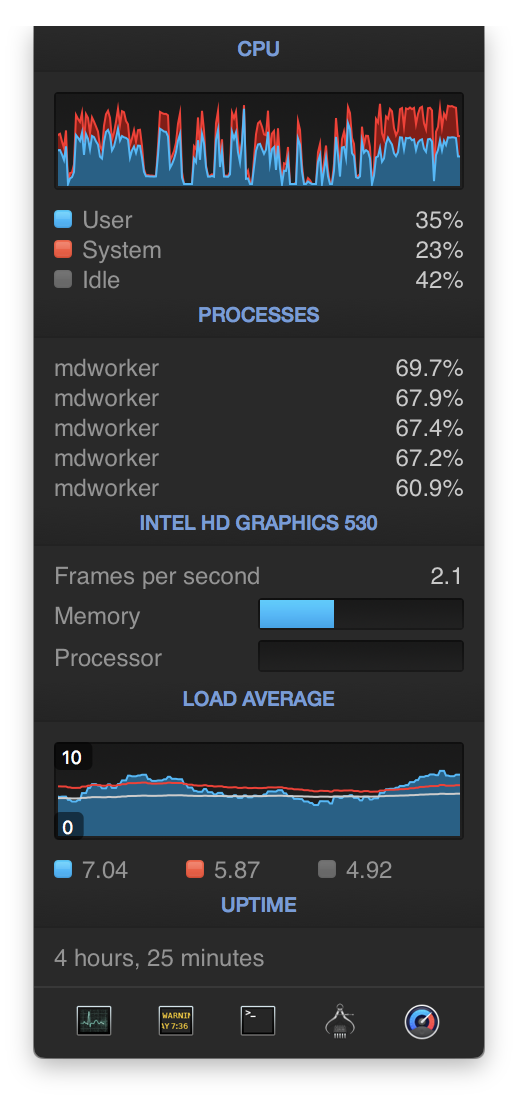Click the PROCESSES section header
This screenshot has width=518, height=1100.
pyautogui.click(x=259, y=315)
